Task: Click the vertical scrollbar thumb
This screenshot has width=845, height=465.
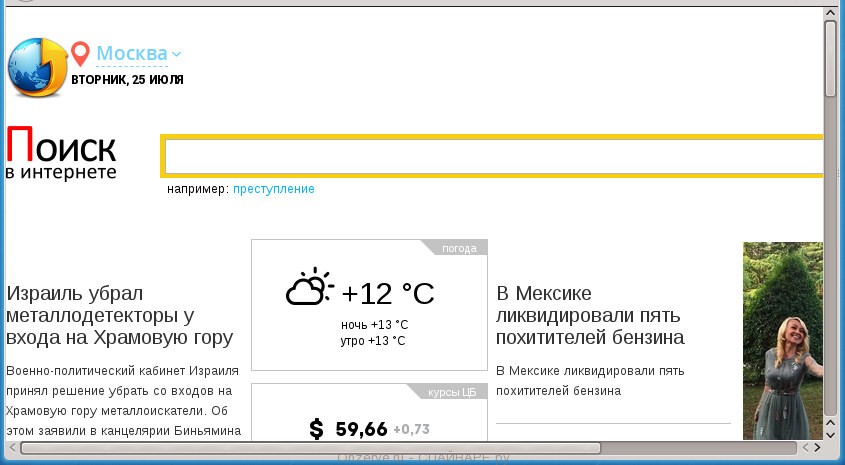Action: 830,58
